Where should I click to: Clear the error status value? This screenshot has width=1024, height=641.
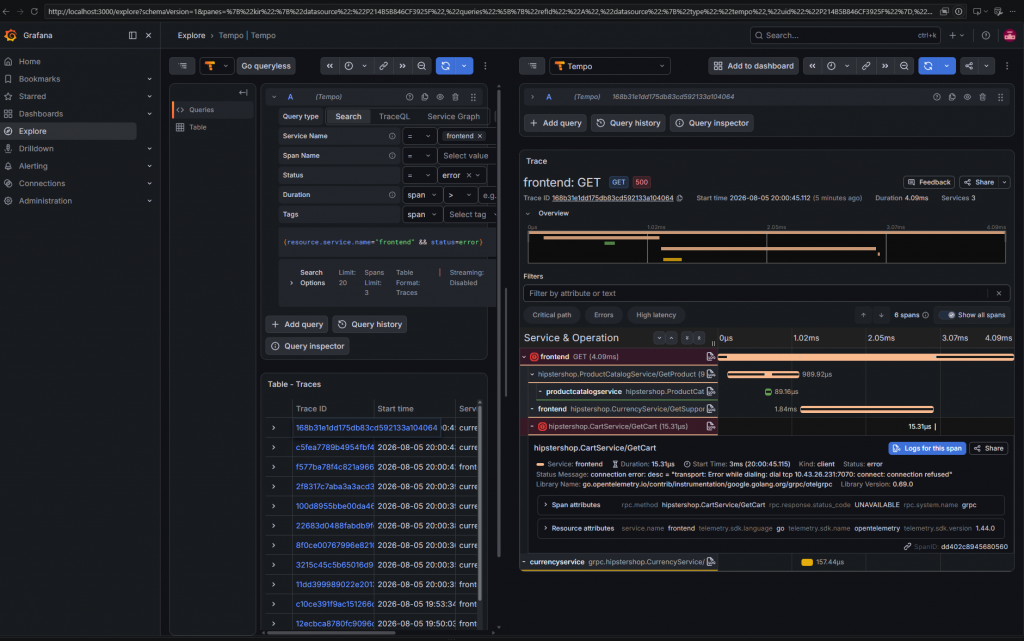pyautogui.click(x=469, y=175)
